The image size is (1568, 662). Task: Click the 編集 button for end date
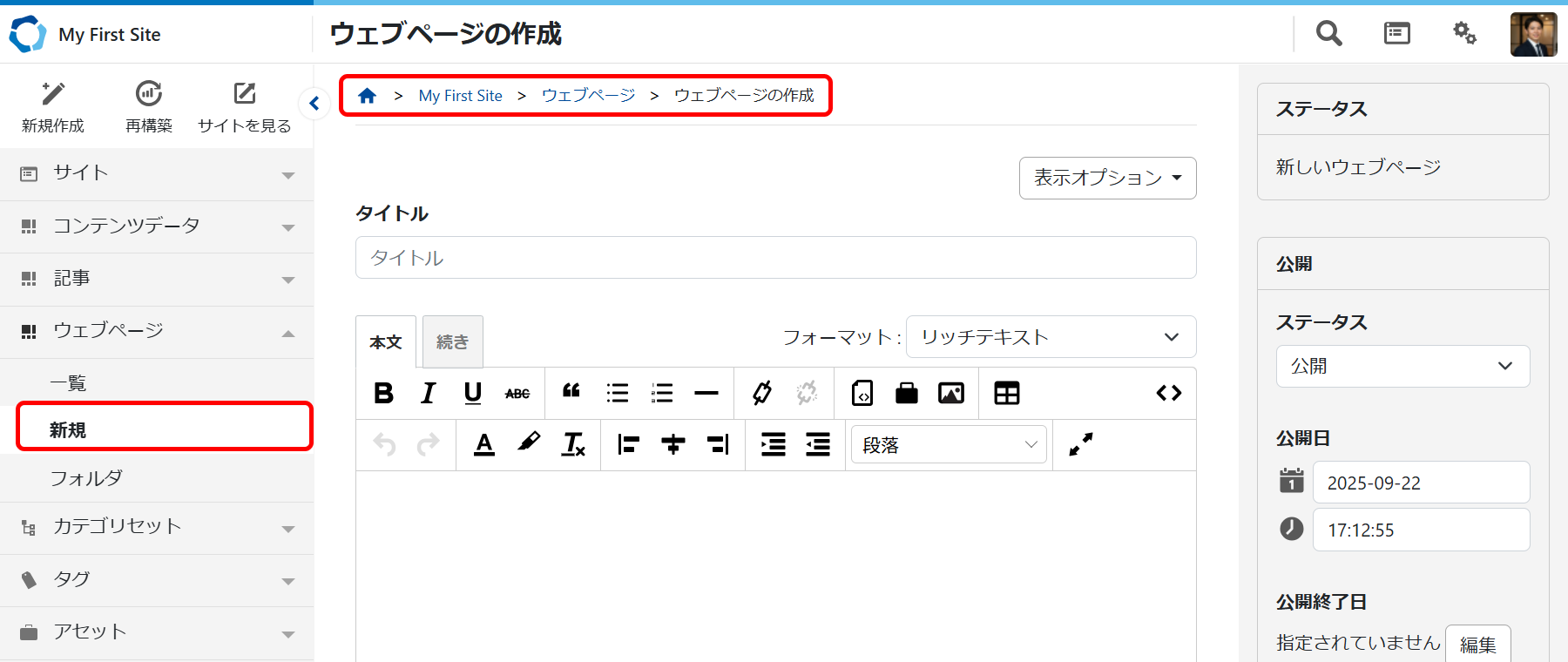coord(1477,645)
